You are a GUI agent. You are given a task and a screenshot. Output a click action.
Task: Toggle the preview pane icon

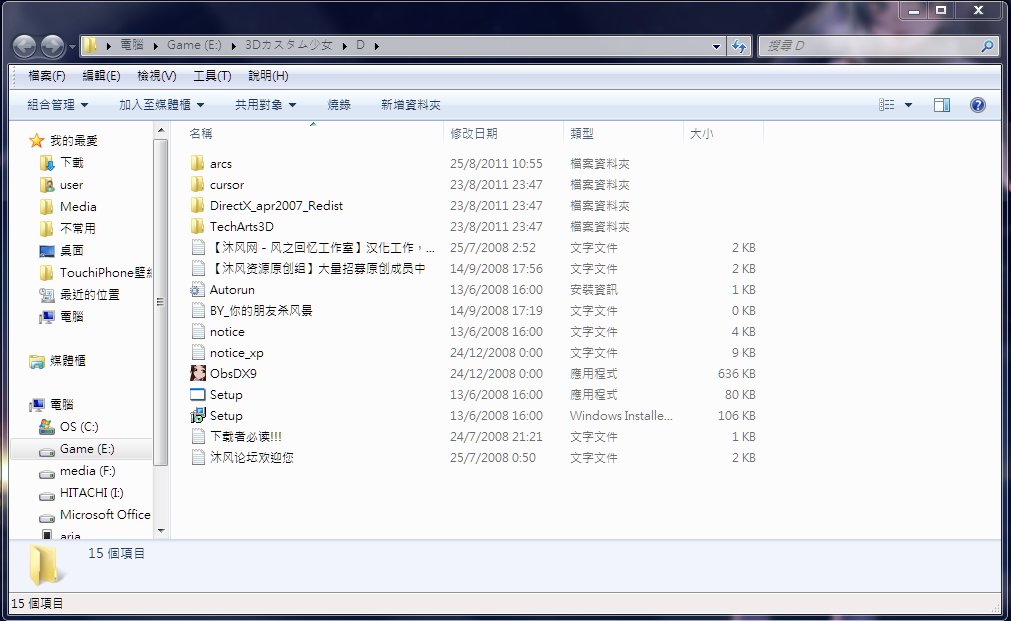point(941,105)
